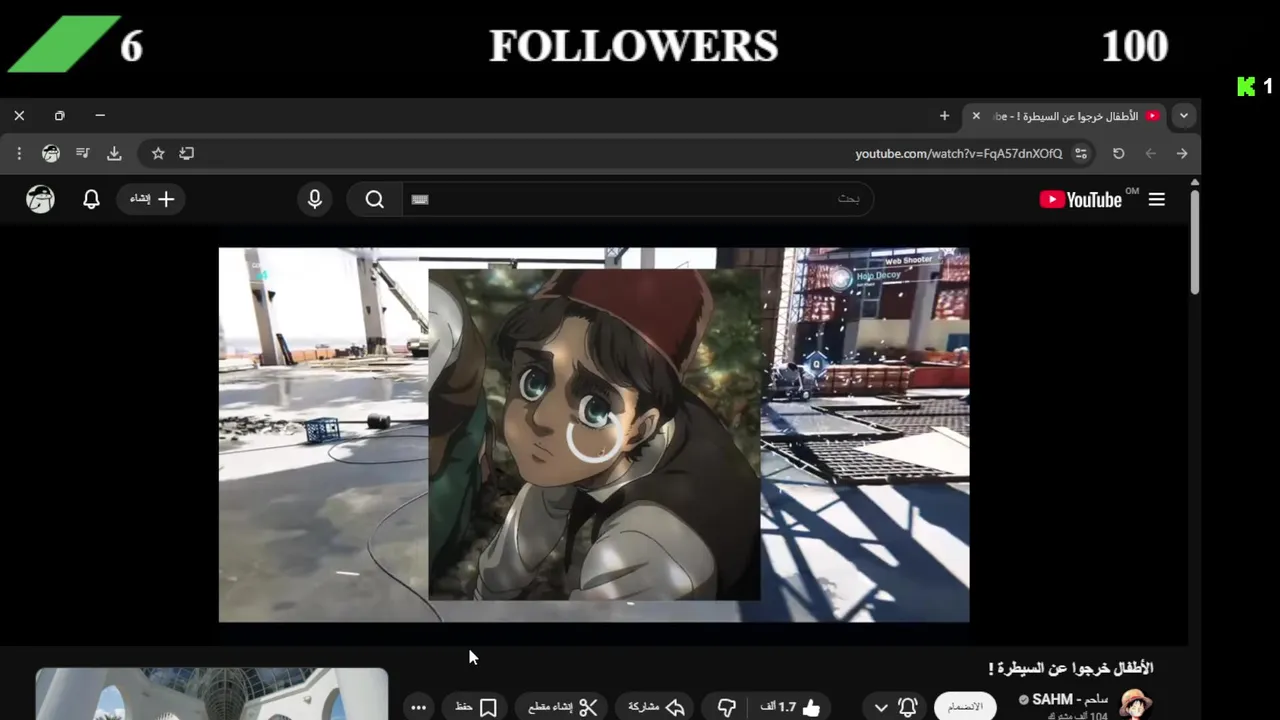The width and height of the screenshot is (1280, 720).
Task: Click the حفظ save button
Action: [476, 707]
